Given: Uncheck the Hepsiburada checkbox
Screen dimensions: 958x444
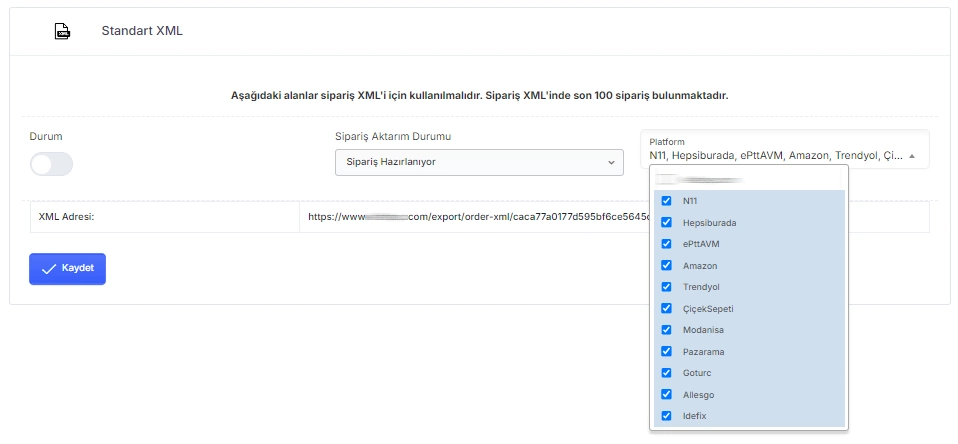Looking at the screenshot, I should pos(667,222).
